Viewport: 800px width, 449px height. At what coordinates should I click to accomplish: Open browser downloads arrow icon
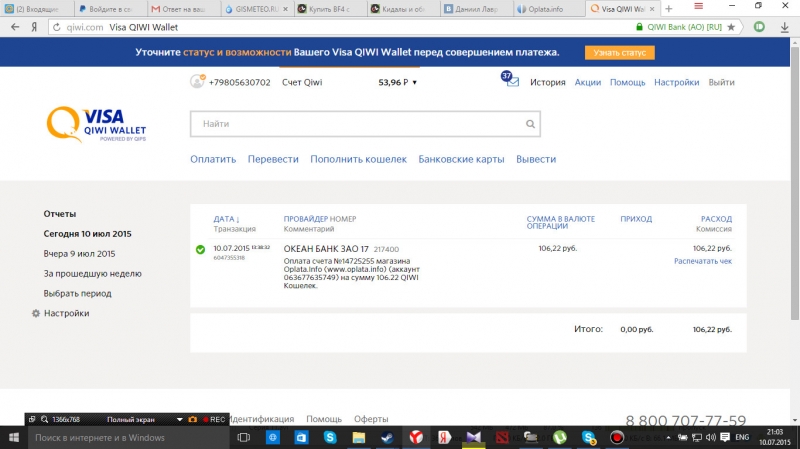pos(785,28)
